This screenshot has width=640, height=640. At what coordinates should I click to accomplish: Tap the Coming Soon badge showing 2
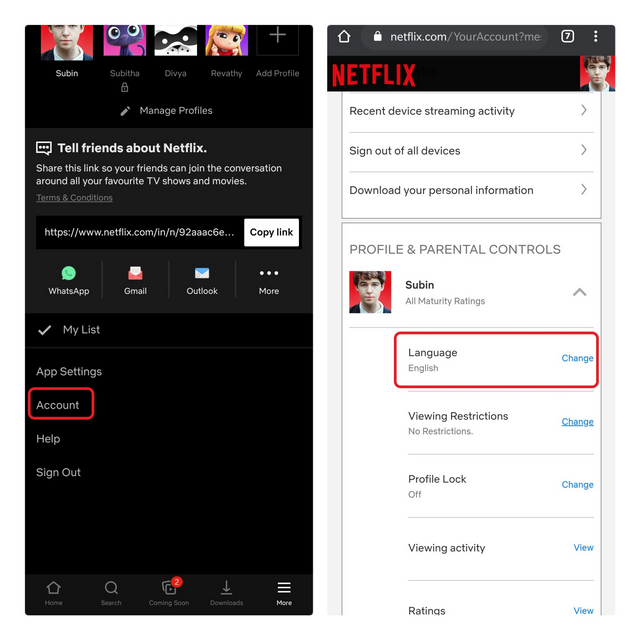(x=176, y=582)
